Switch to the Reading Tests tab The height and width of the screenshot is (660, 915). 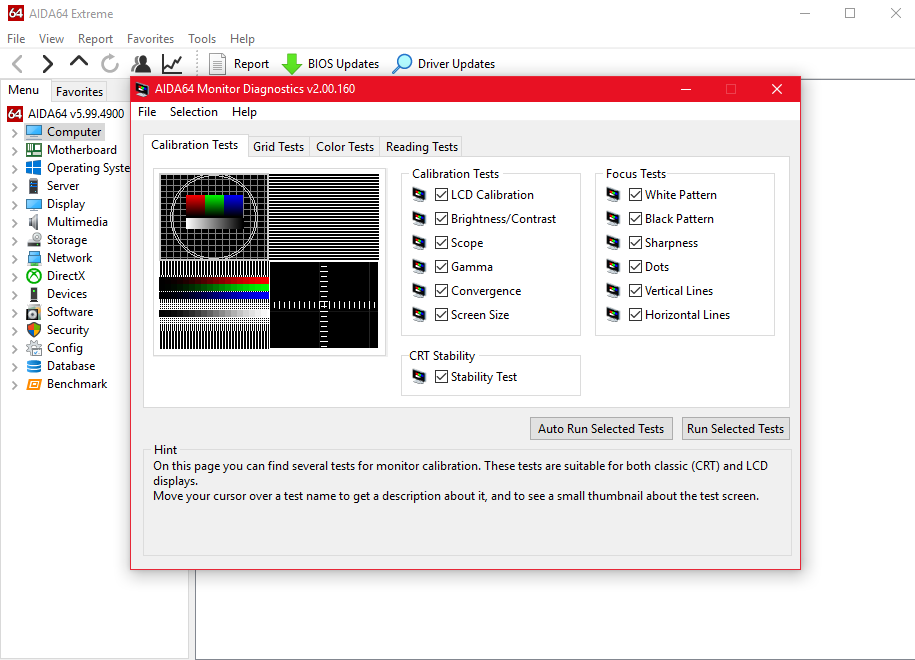pos(421,147)
